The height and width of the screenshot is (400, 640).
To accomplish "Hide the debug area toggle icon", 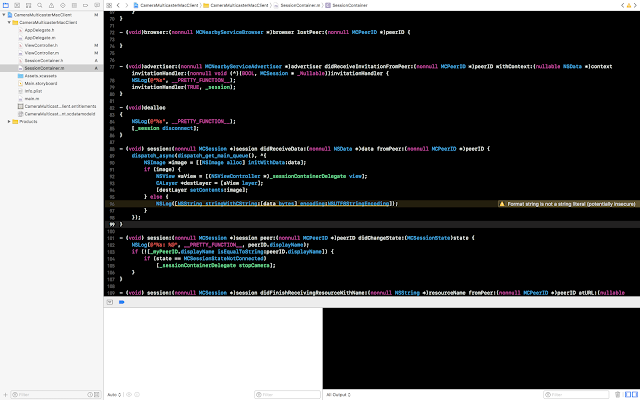I will [x=110, y=302].
